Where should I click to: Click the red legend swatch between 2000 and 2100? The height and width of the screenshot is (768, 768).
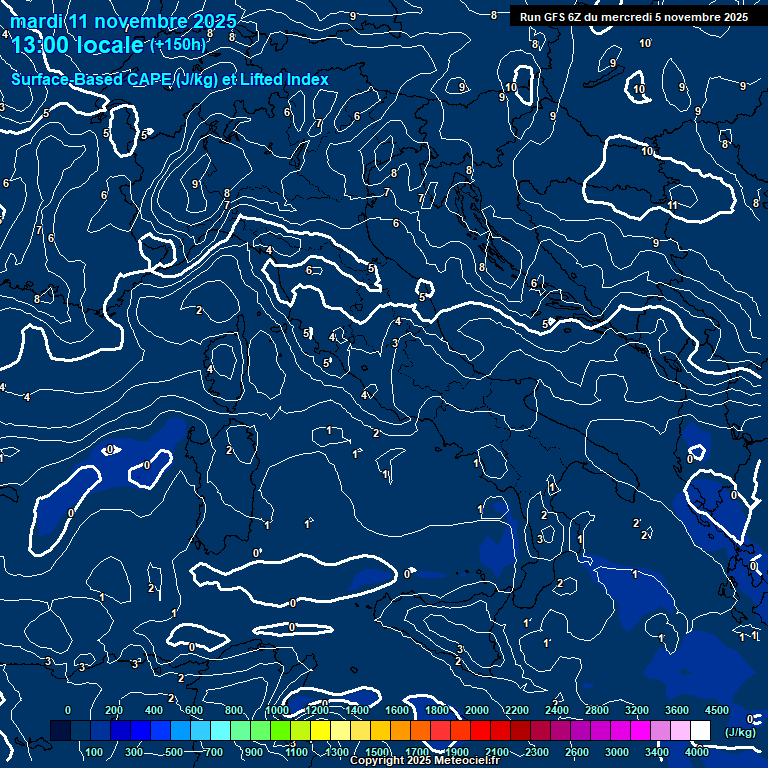point(480,730)
